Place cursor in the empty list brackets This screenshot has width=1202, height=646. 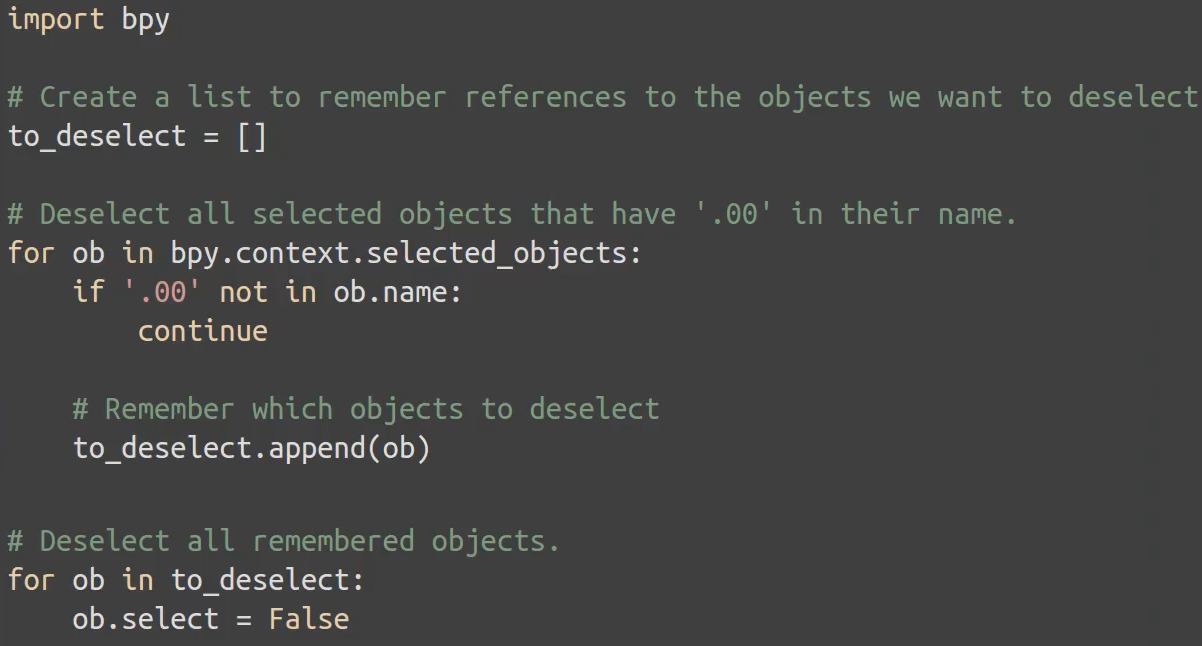point(252,136)
